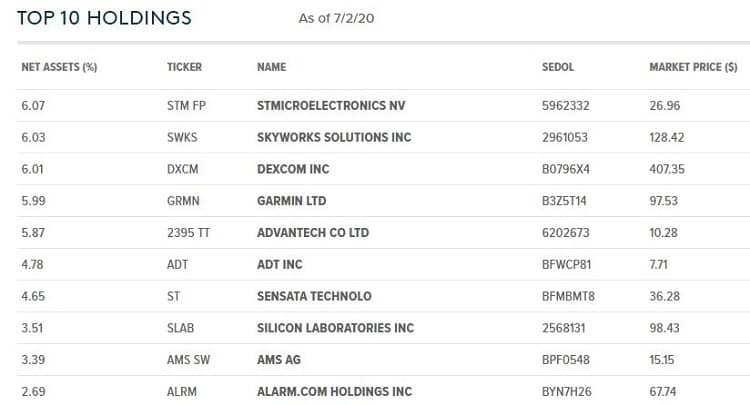Click SENSATA TECHNOLO holding name
Image resolution: width=750 pixels, height=405 pixels.
tap(314, 296)
